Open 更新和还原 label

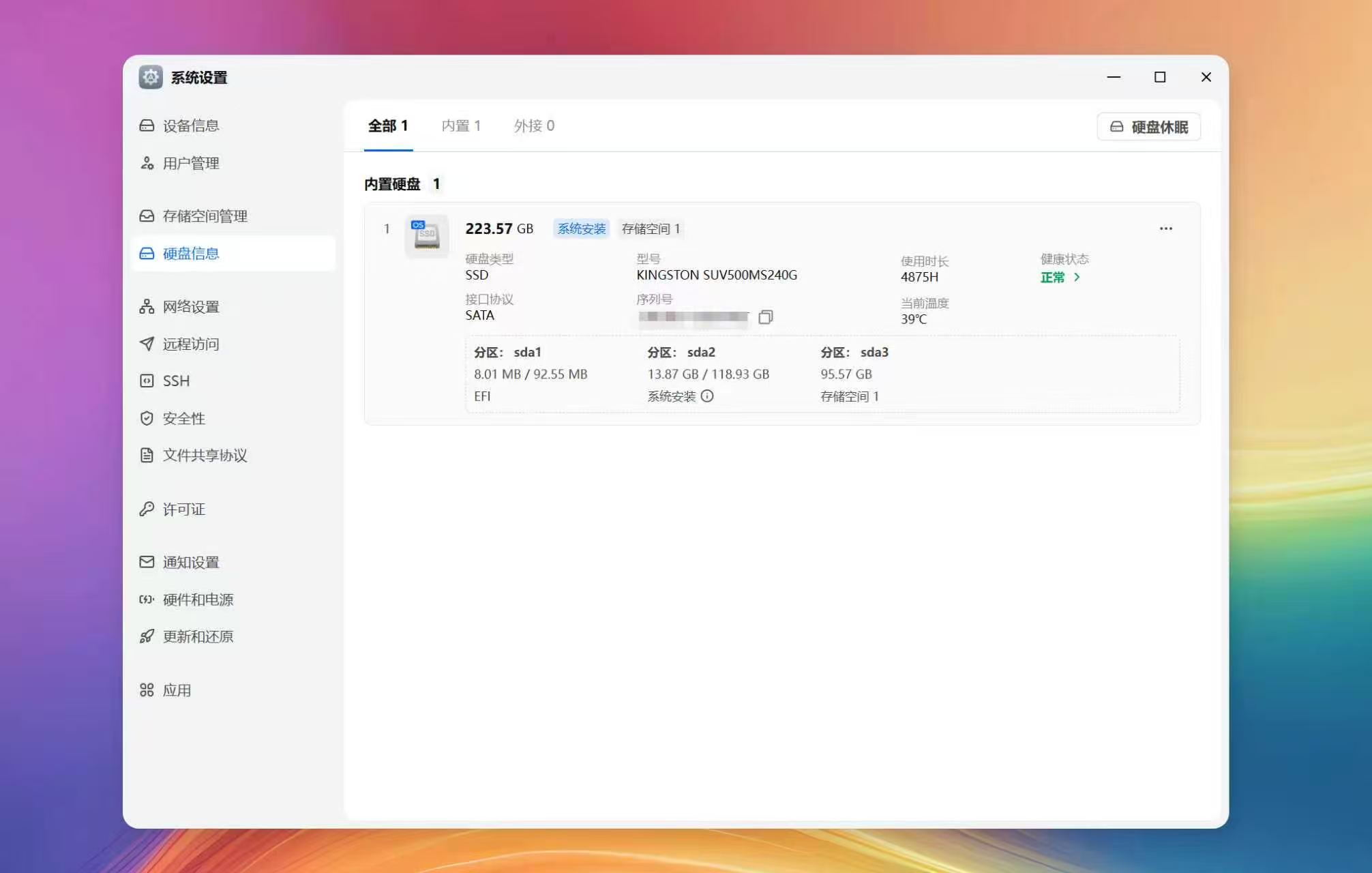click(x=198, y=637)
